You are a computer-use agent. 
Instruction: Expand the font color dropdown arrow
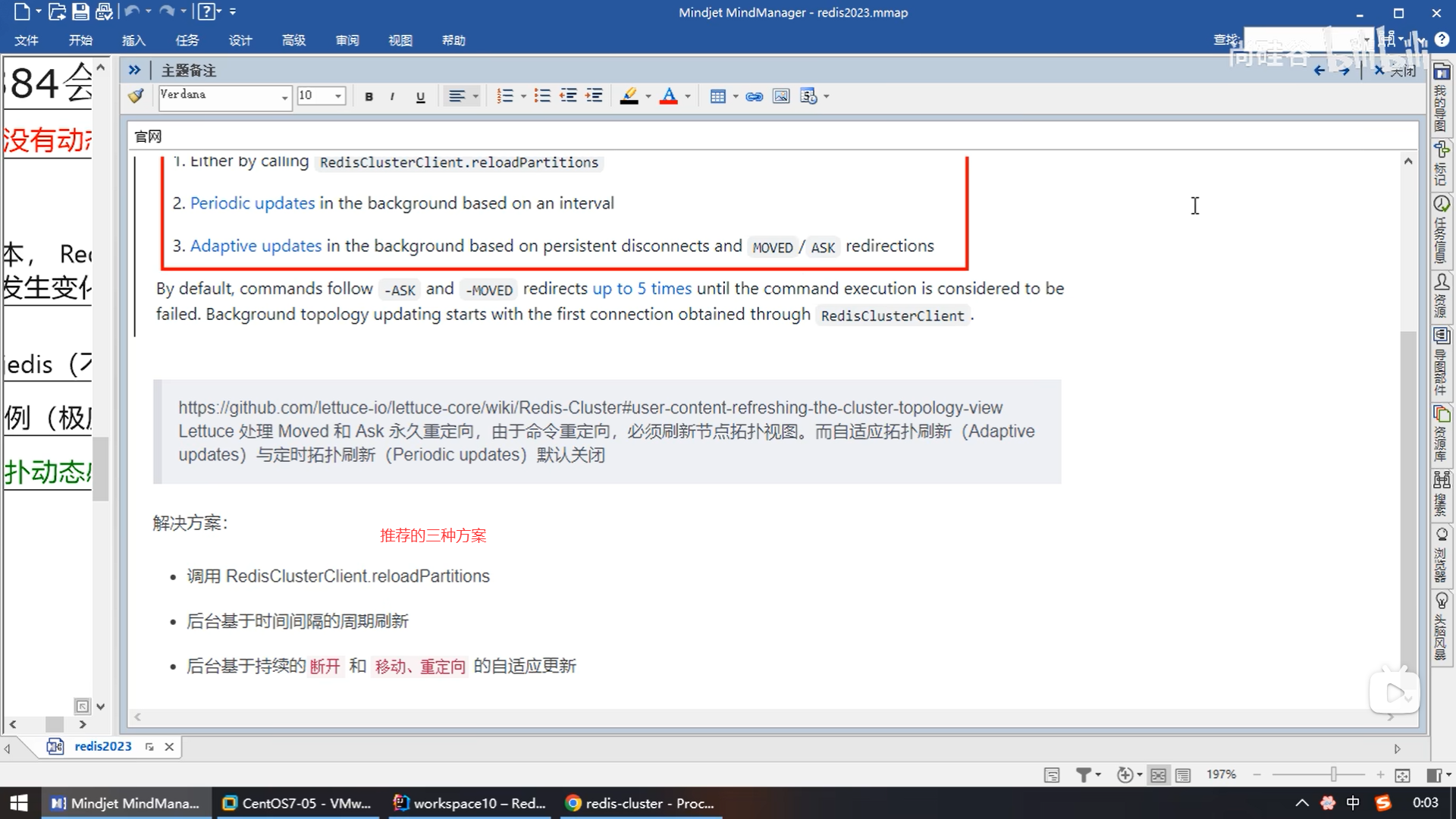pos(688,96)
